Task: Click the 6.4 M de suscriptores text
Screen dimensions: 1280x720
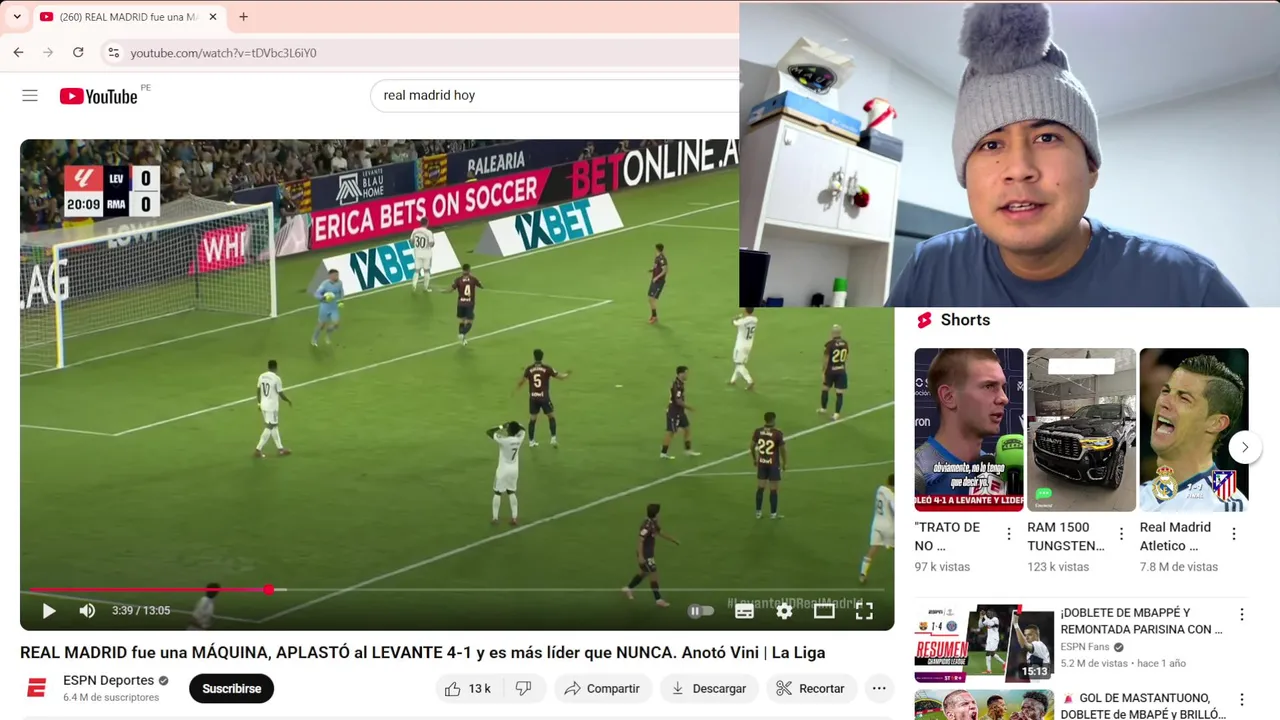Action: point(111,697)
